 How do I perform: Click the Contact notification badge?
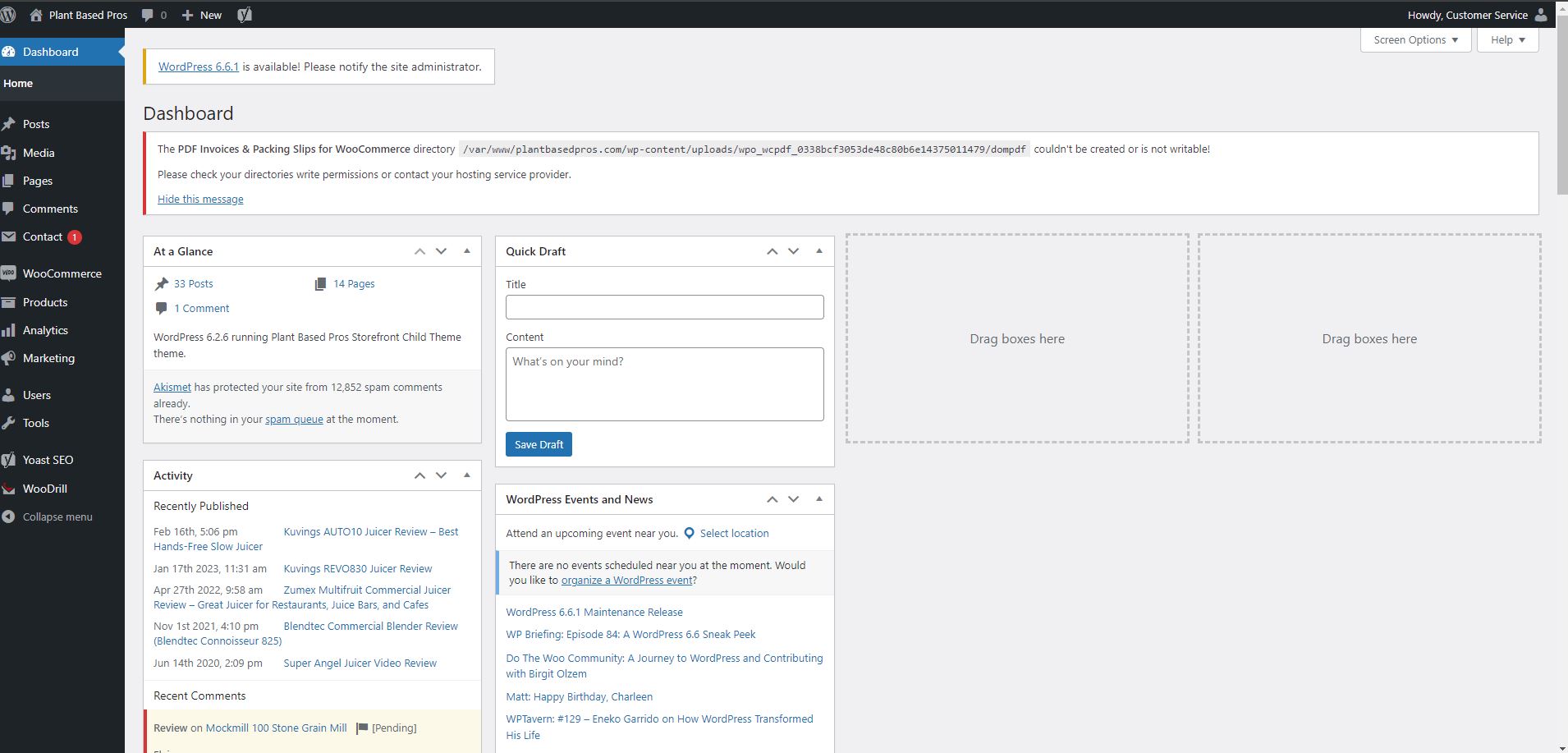[75, 237]
